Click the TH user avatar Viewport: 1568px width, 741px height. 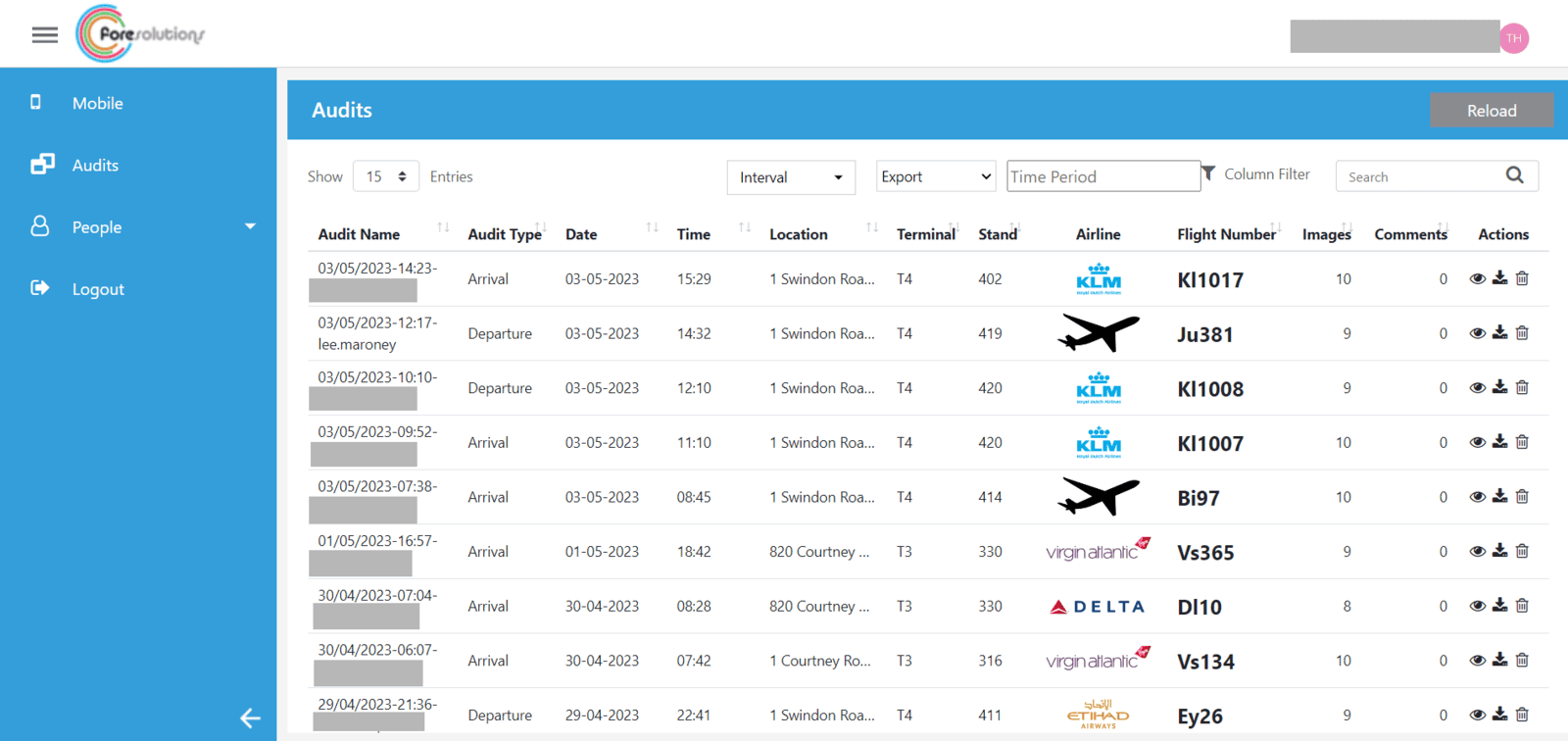[x=1514, y=38]
